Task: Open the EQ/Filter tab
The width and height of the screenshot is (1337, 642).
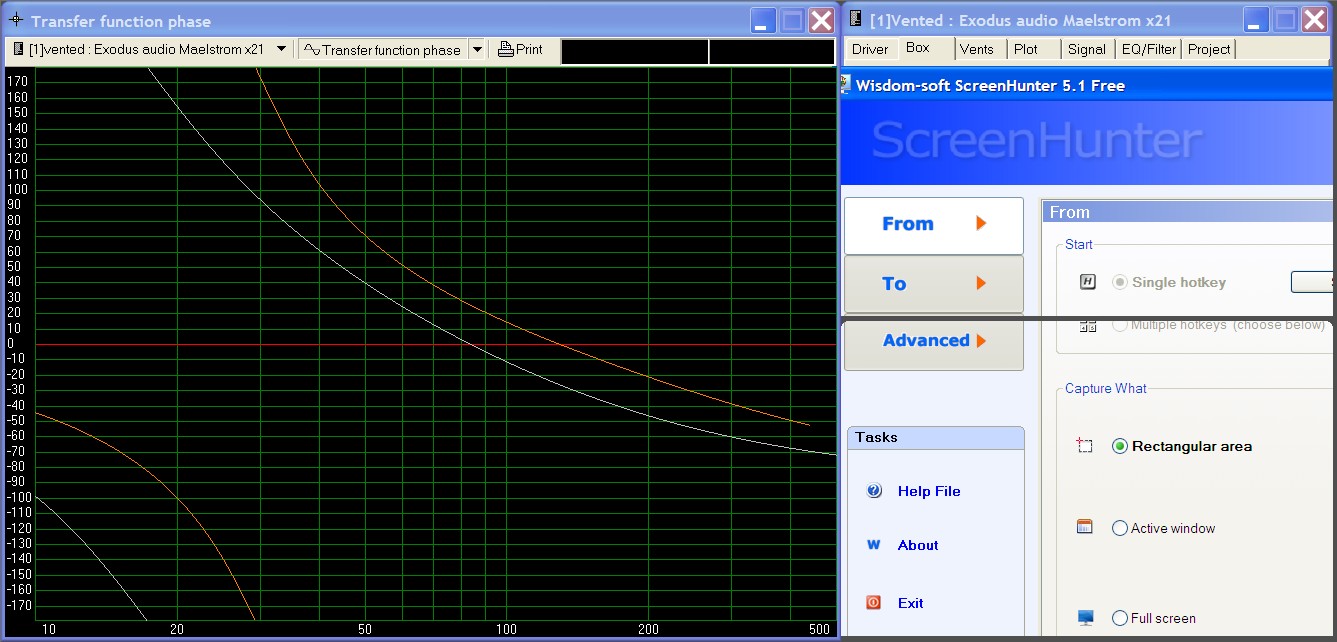Action: pos(1148,49)
